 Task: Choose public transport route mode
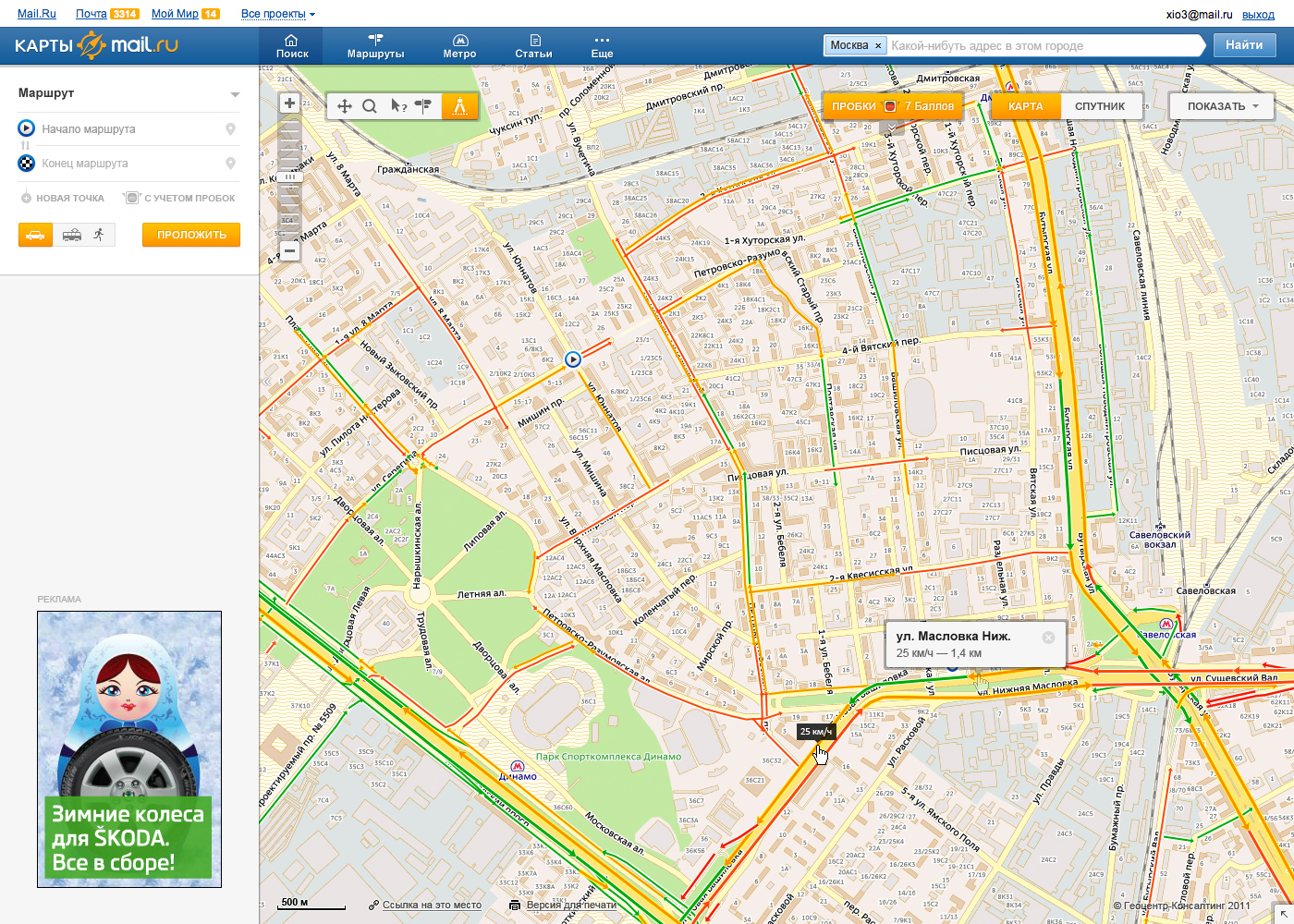(x=71, y=235)
